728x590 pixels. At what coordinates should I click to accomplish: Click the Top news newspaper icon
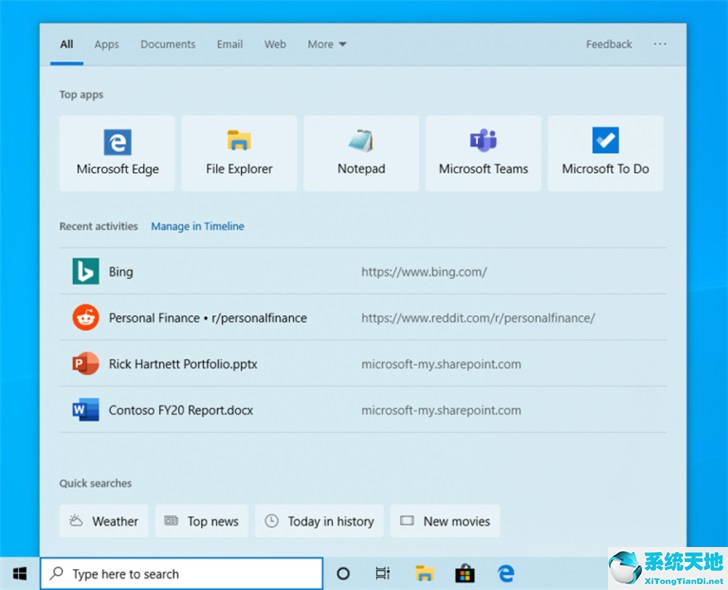[171, 521]
